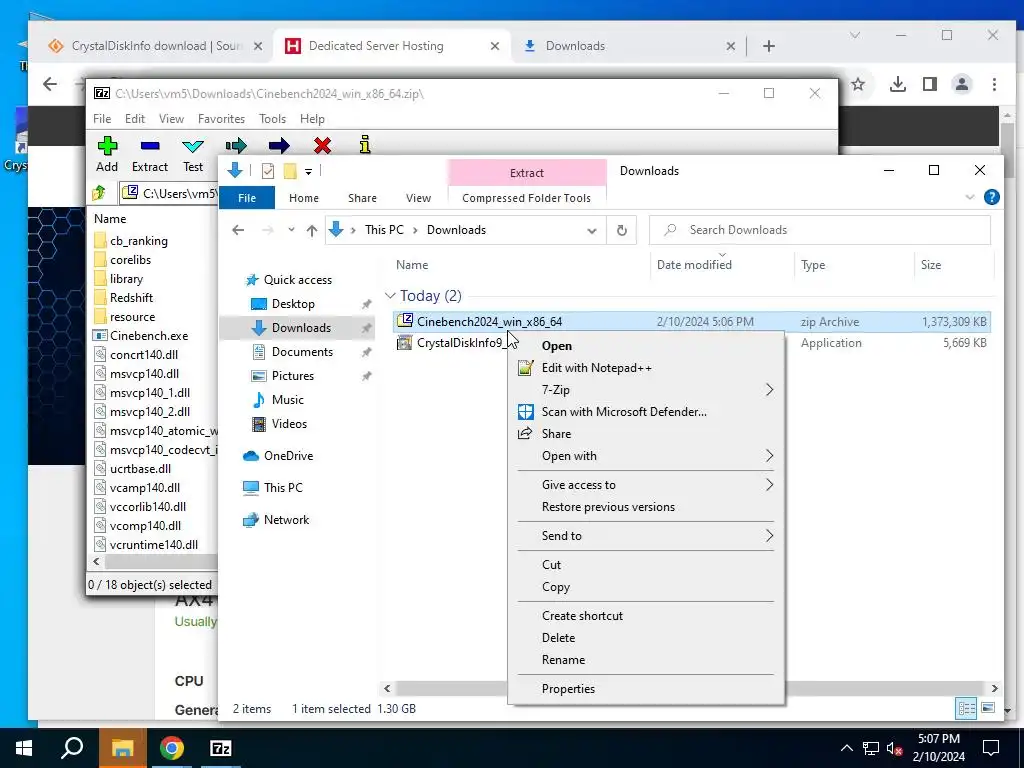
Task: Click Chrome side panel icon
Action: click(x=930, y=84)
